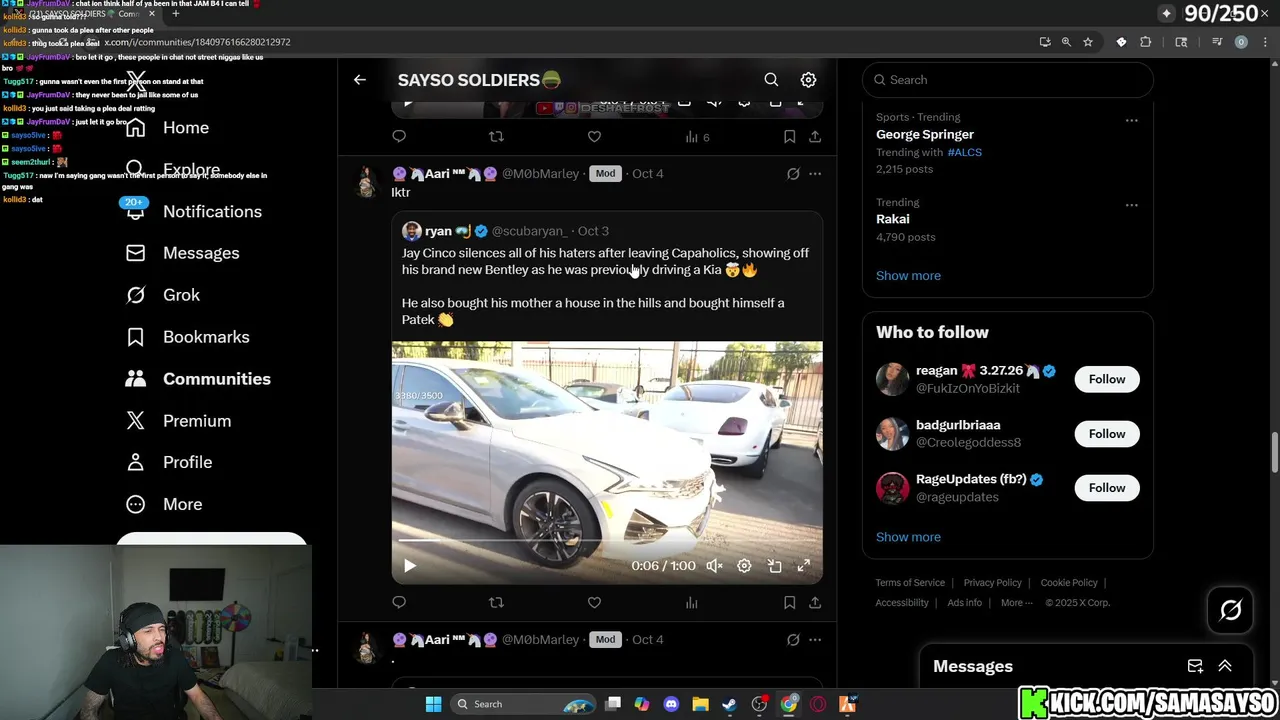The width and height of the screenshot is (1280, 720).
Task: Seek on Bentley video progress bar
Action: click(x=607, y=541)
